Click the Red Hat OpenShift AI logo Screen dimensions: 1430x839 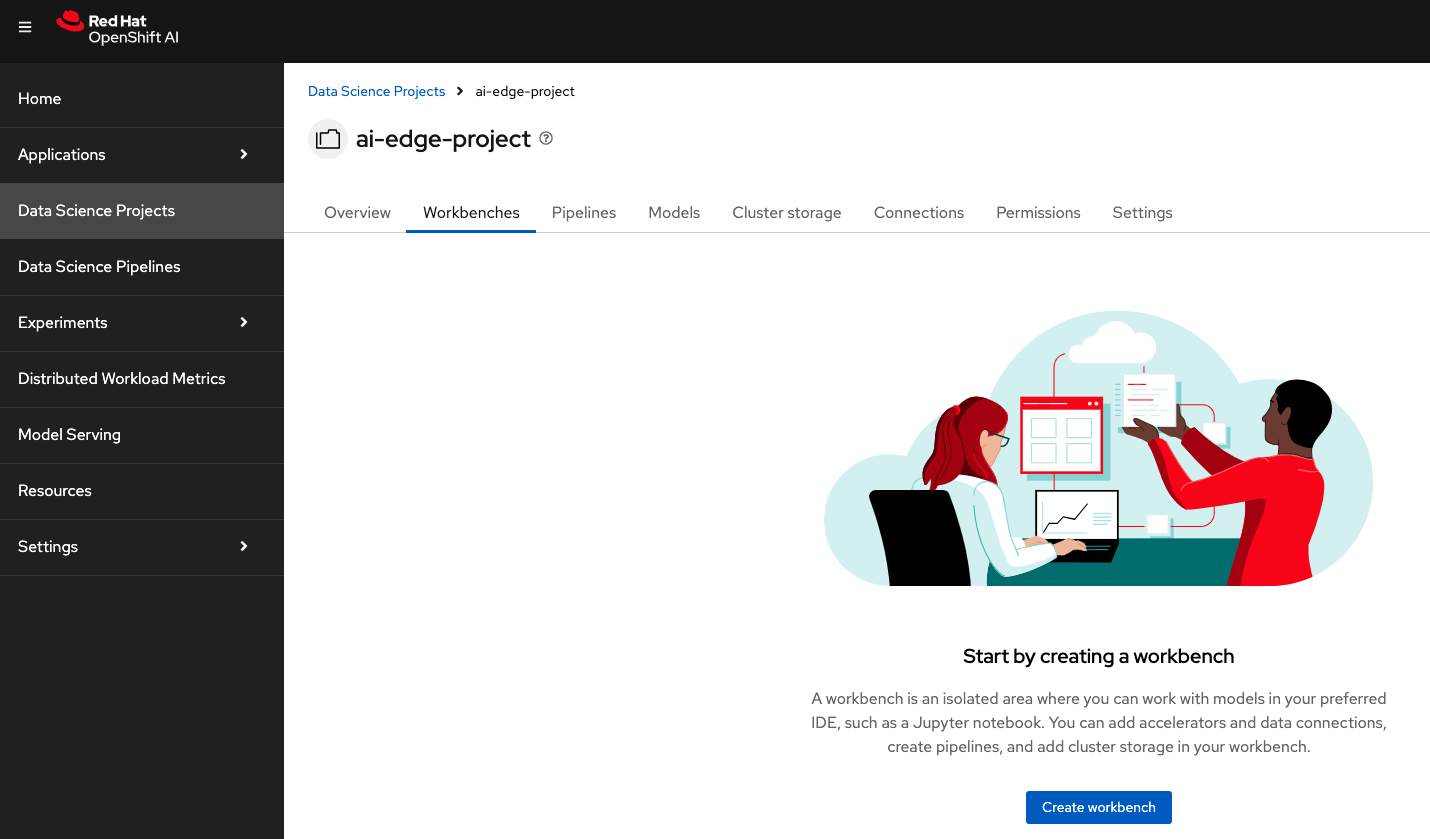click(x=118, y=28)
